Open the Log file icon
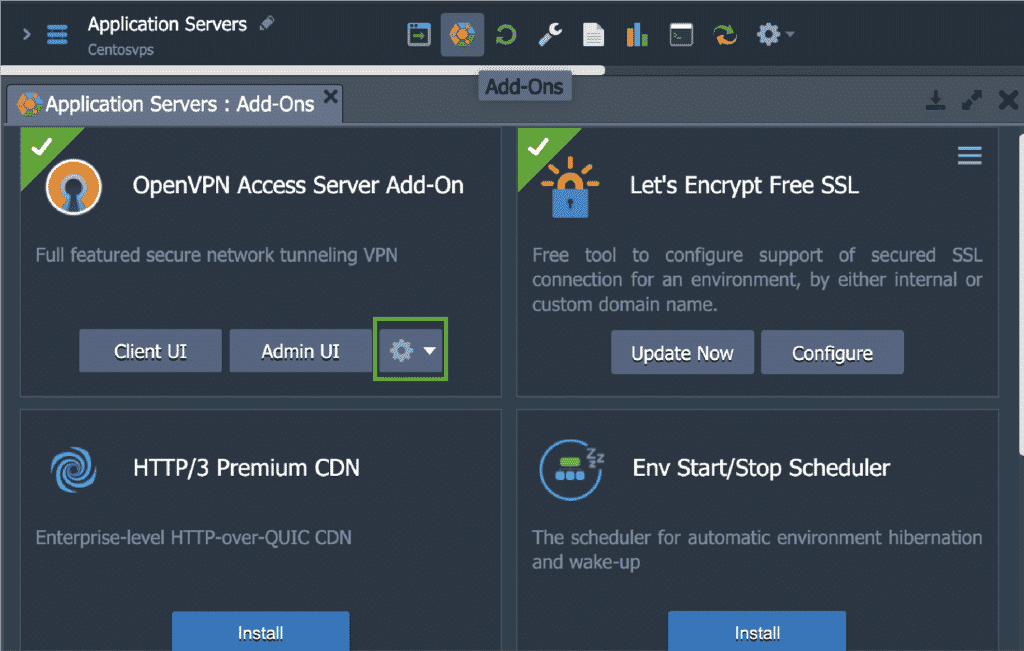 593,35
